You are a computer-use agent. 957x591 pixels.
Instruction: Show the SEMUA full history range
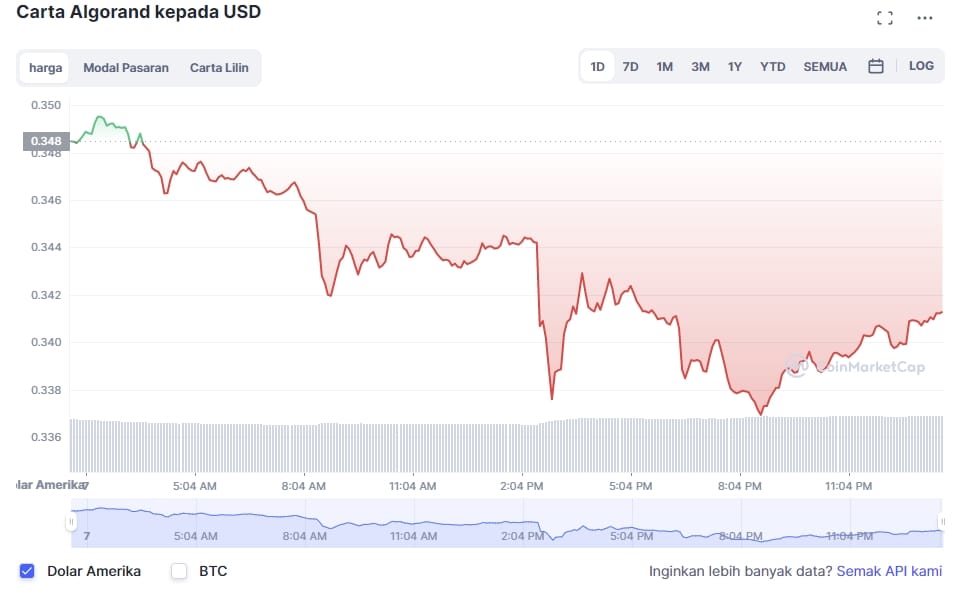[825, 67]
